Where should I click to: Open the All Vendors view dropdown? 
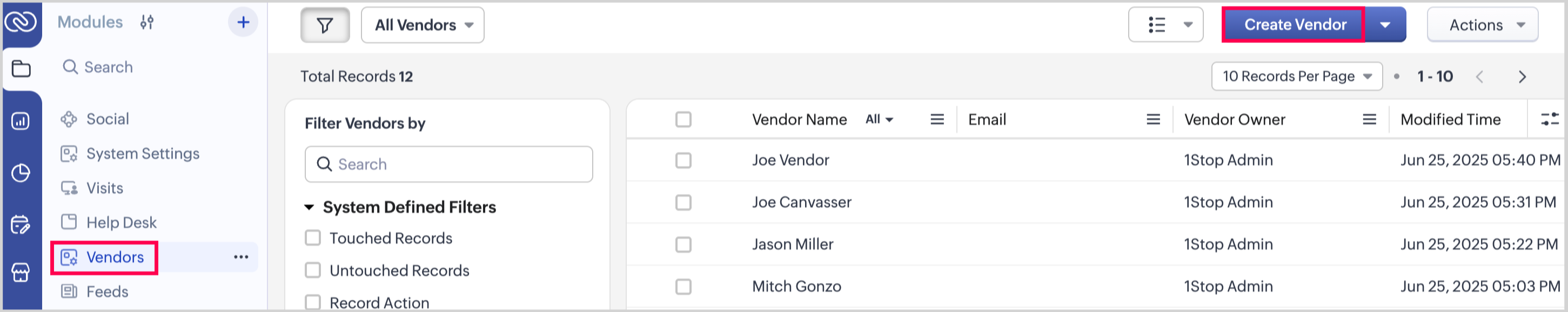click(x=423, y=25)
